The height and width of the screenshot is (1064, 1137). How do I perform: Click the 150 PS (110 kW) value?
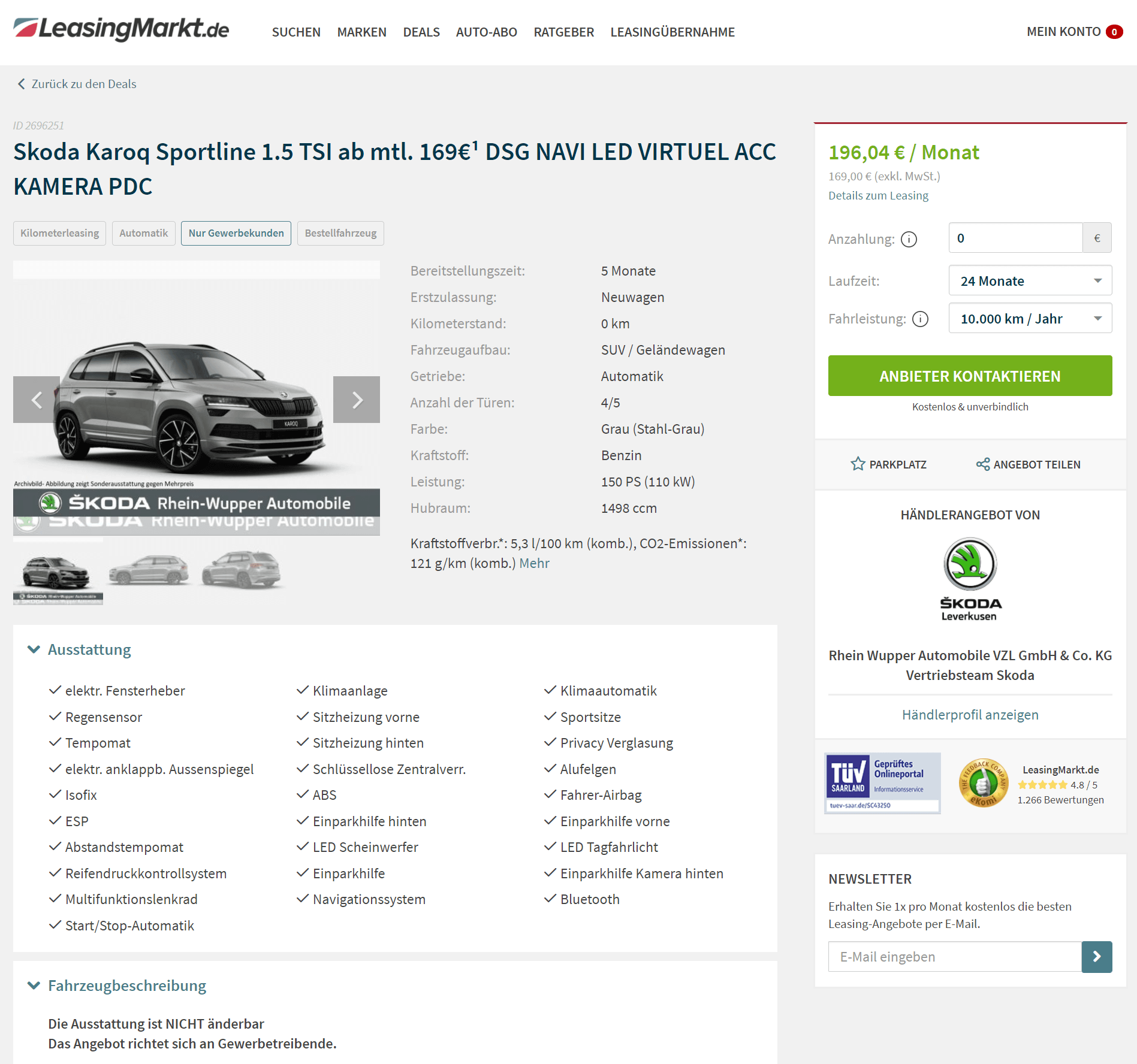click(x=648, y=482)
